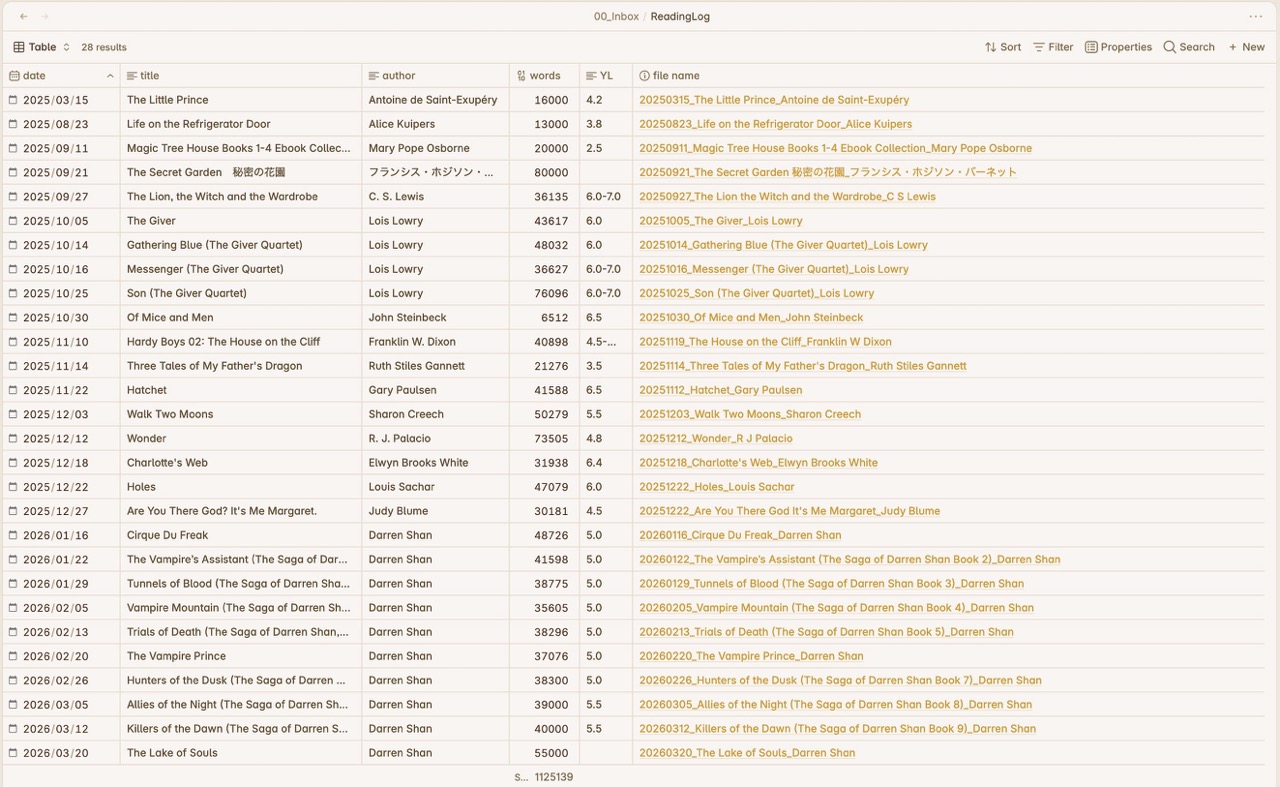
Task: Click the forward navigation arrow
Action: click(45, 17)
